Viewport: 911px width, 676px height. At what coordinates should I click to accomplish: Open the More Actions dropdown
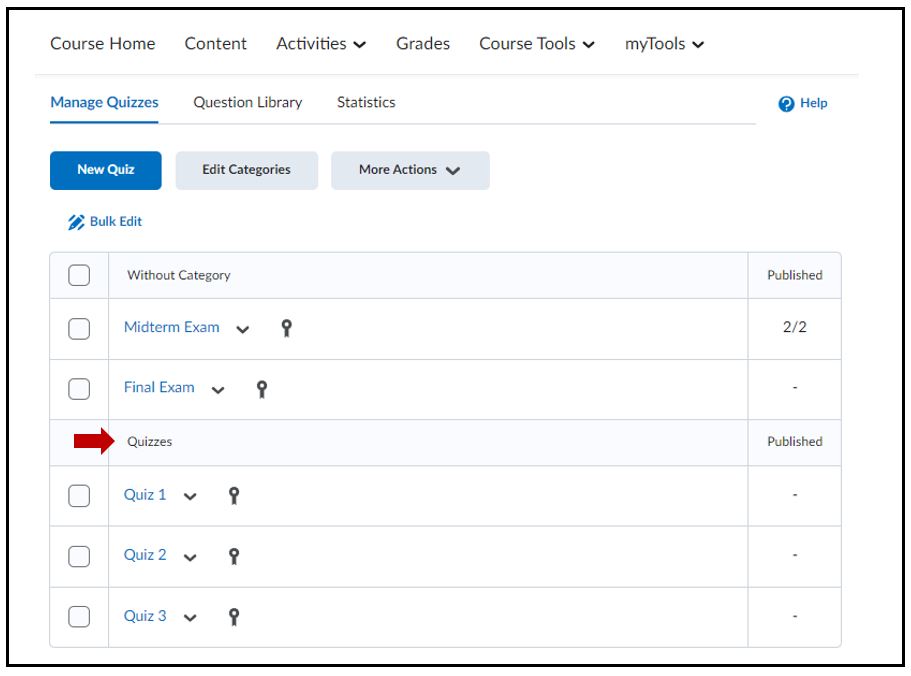(410, 170)
